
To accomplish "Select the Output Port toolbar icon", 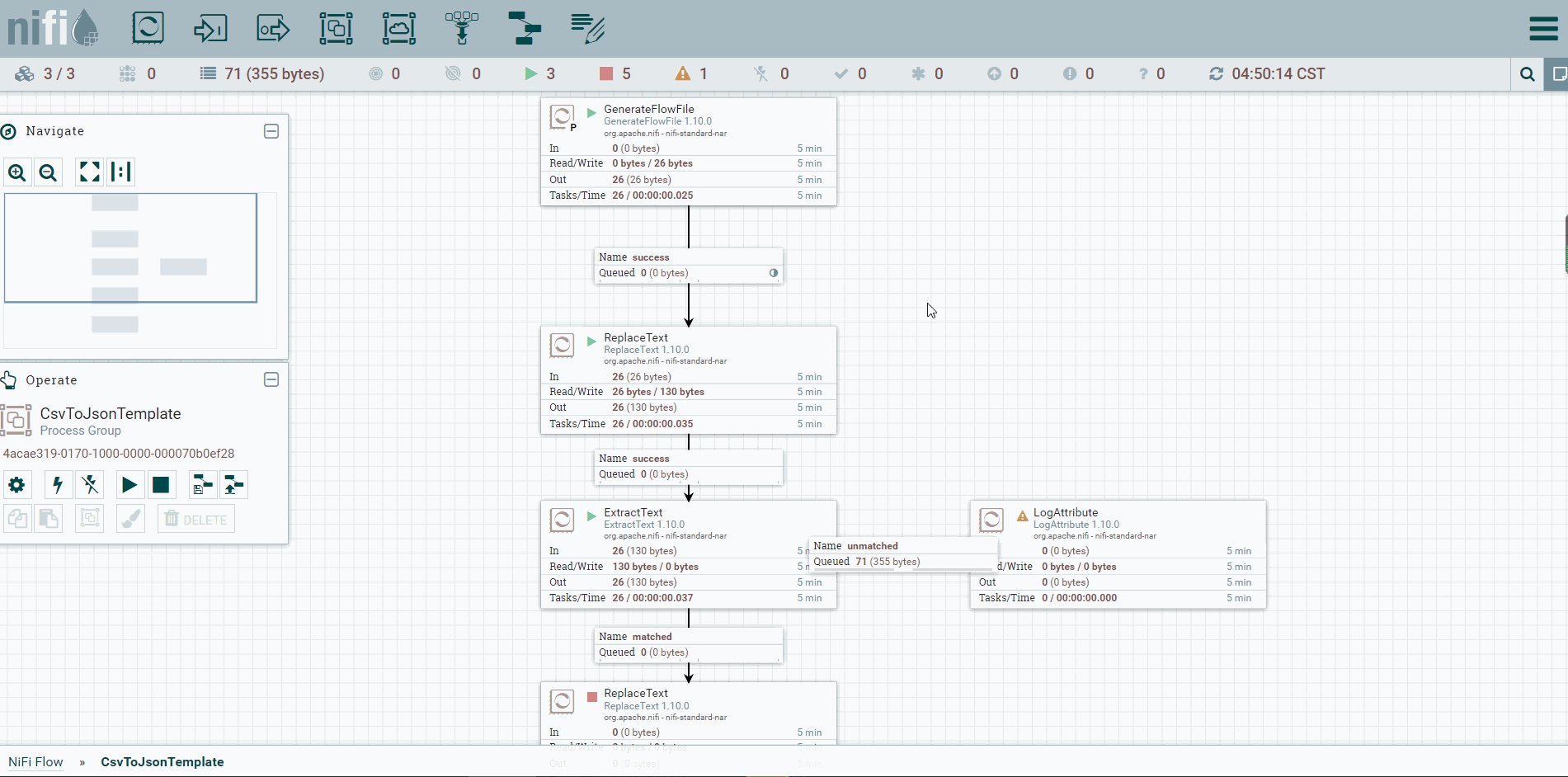I will click(273, 28).
